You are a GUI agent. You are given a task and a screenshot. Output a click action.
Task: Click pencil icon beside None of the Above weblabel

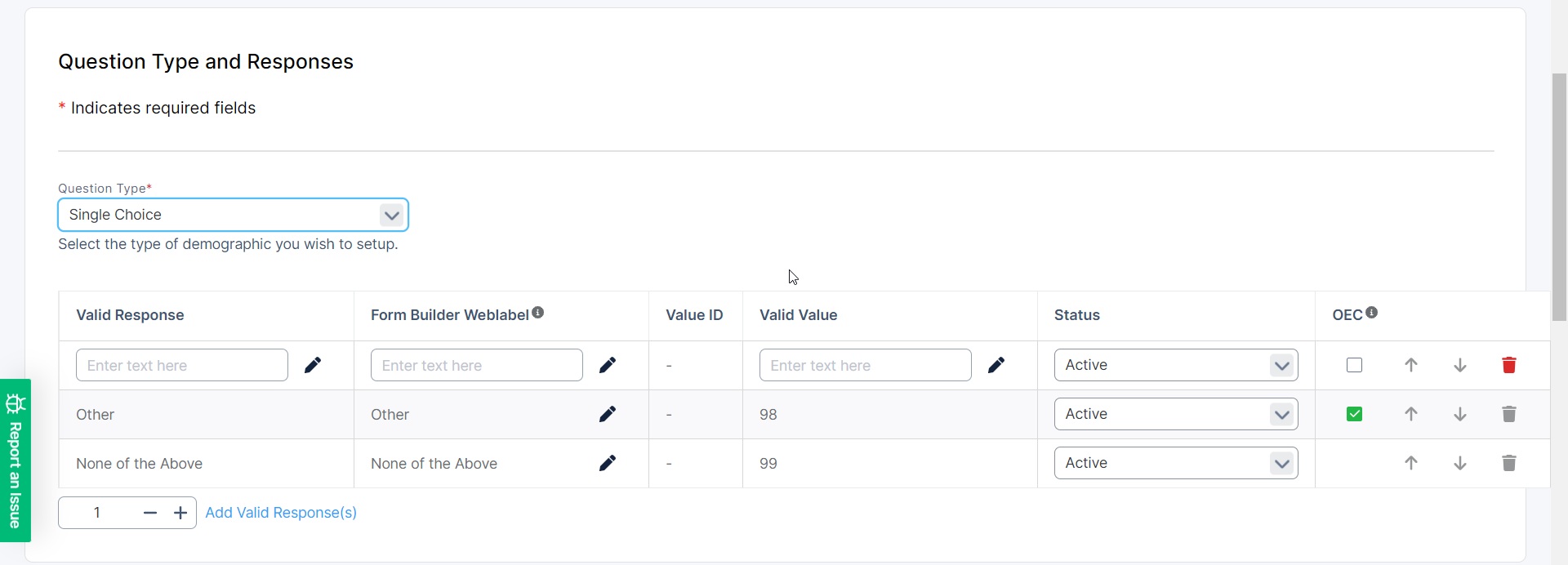click(607, 463)
